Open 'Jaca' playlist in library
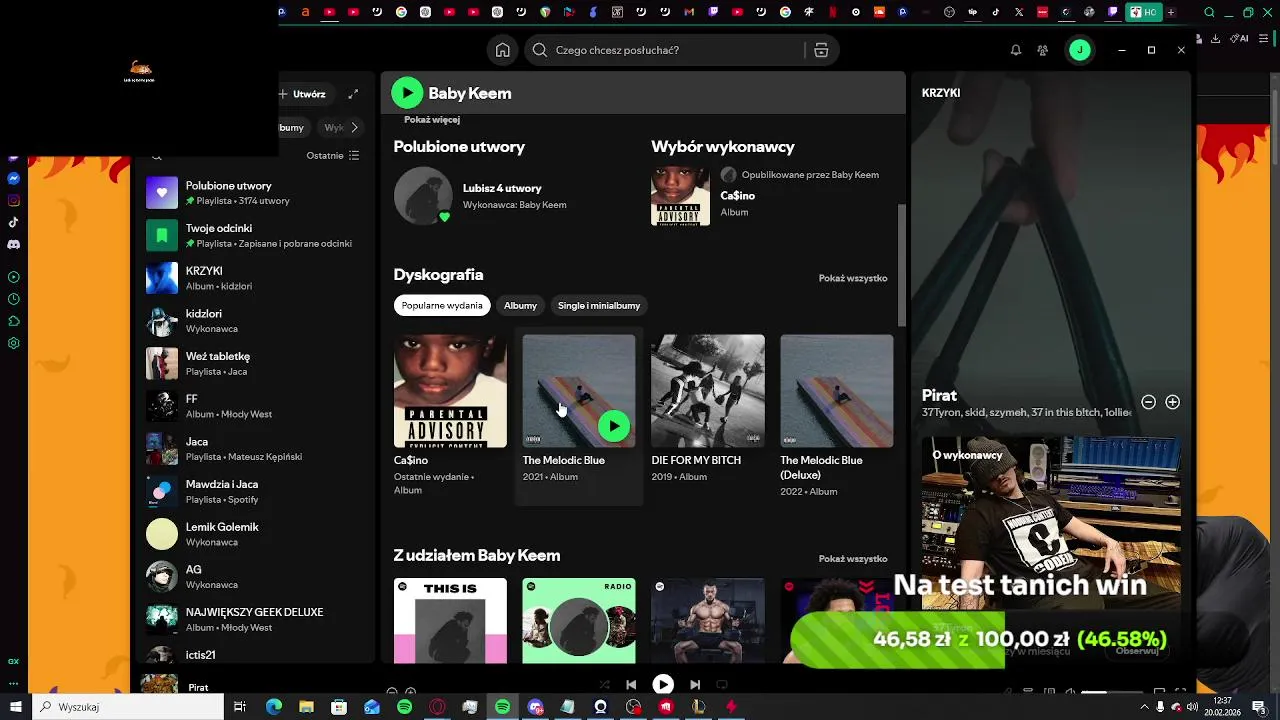 255,449
